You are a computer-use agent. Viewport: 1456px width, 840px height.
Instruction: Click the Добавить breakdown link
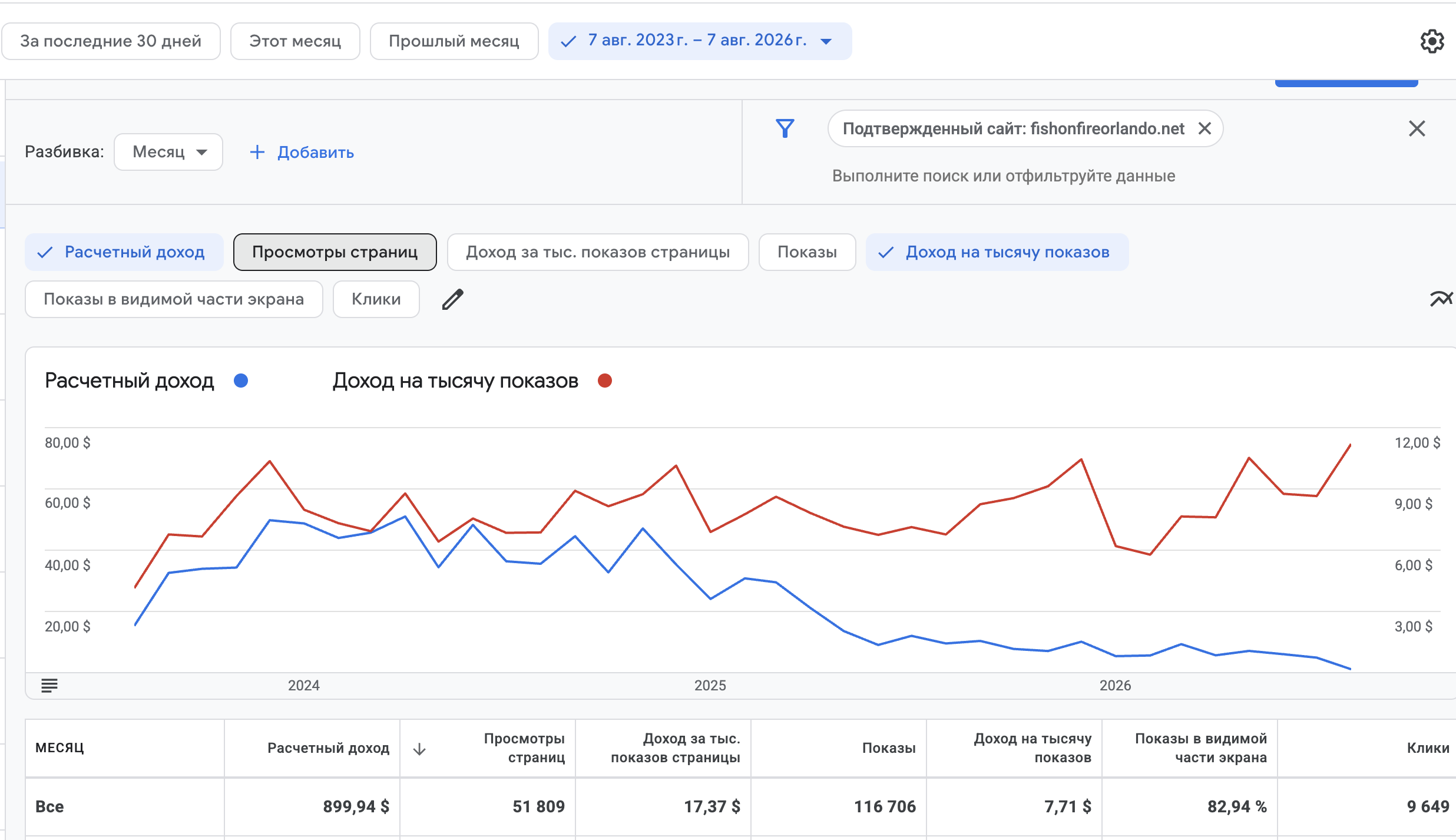click(x=302, y=152)
